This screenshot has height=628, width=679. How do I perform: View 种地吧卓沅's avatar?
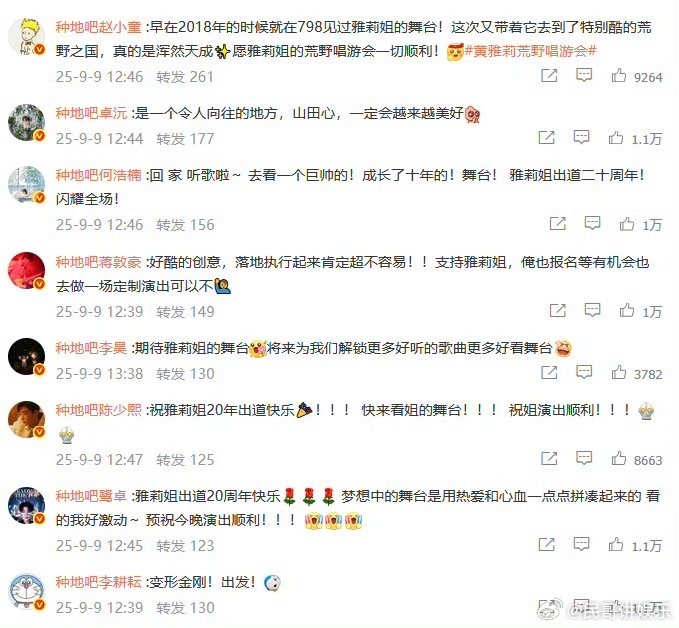tap(26, 122)
